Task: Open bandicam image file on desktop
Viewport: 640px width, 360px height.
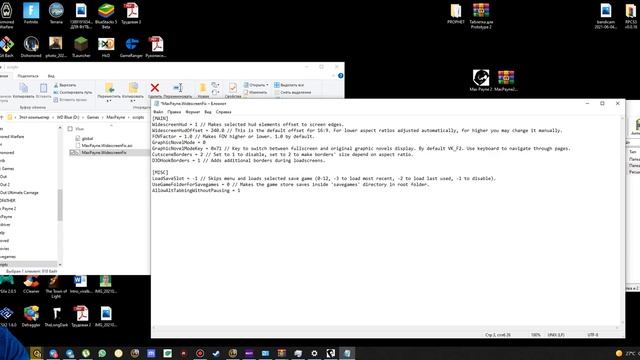Action: coord(606,16)
